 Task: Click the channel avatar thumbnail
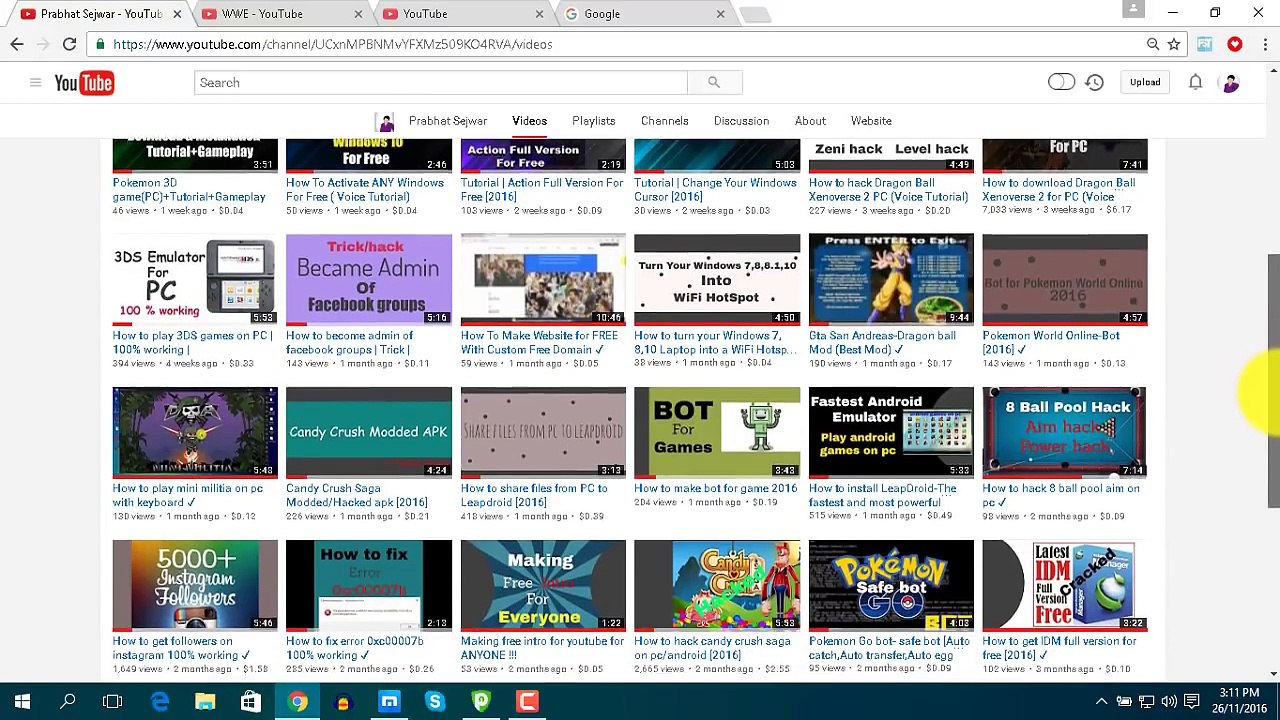tap(386, 122)
